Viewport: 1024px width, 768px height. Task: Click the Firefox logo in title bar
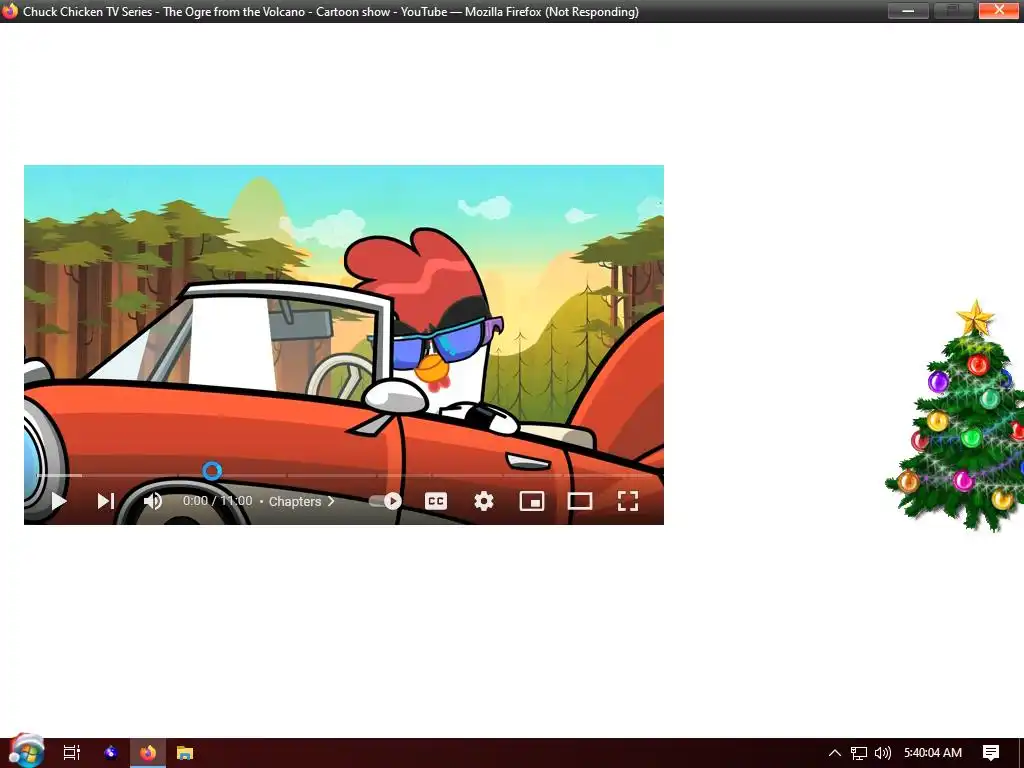(x=10, y=11)
